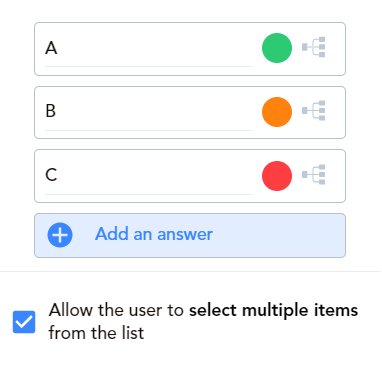Image resolution: width=382 pixels, height=367 pixels.
Task: Click the "Allow the user to" label text
Action: 116,310
